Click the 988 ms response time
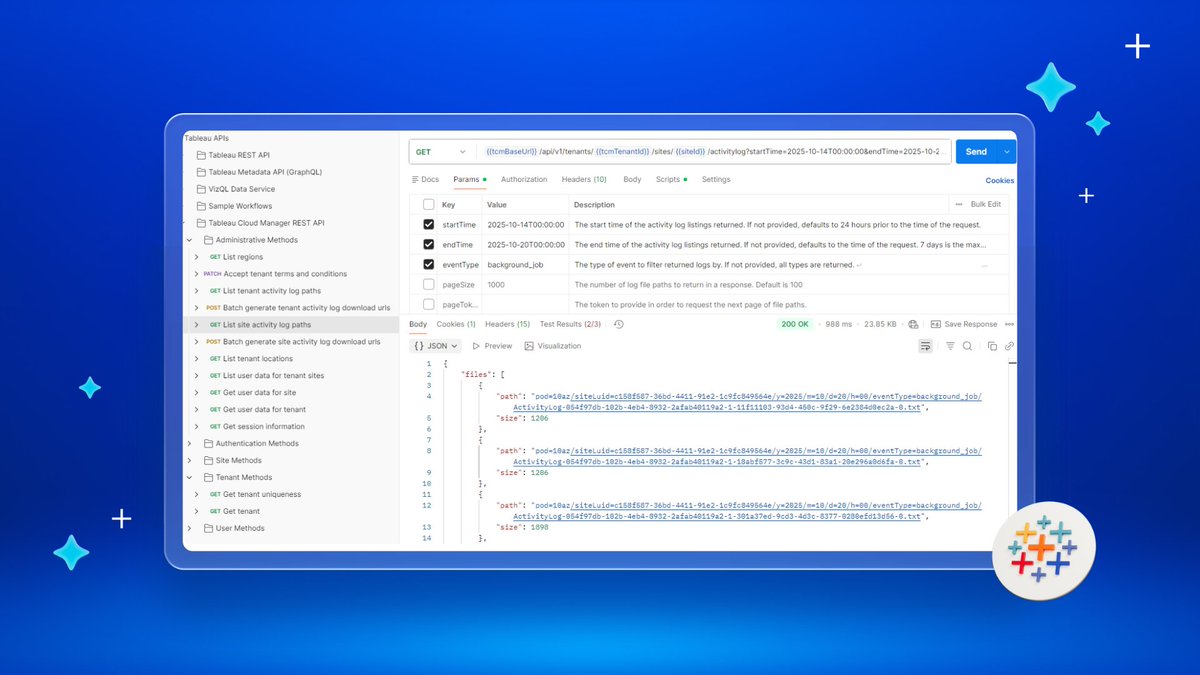 (840, 324)
